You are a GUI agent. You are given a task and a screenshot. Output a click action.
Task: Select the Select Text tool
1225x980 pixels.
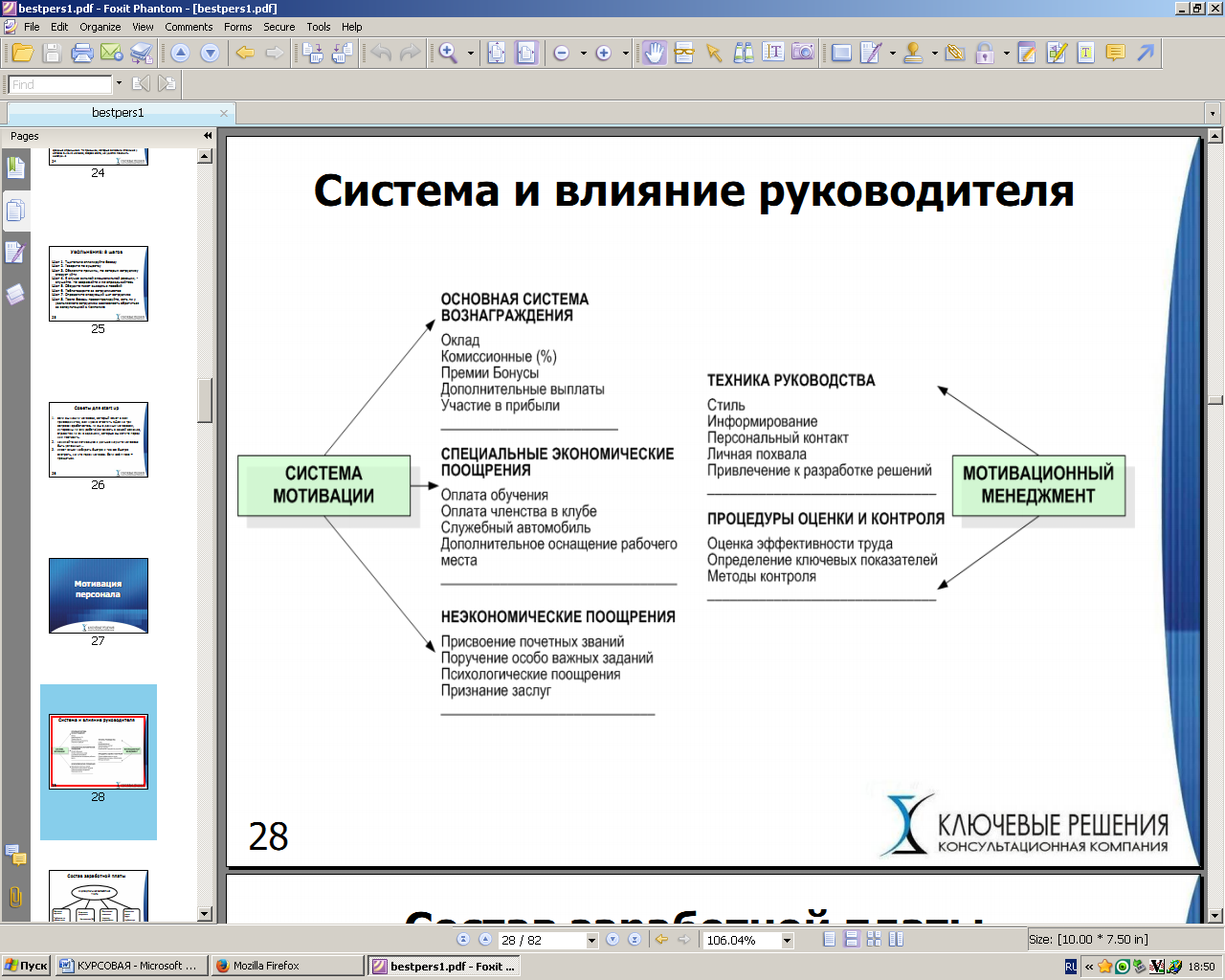[773, 54]
